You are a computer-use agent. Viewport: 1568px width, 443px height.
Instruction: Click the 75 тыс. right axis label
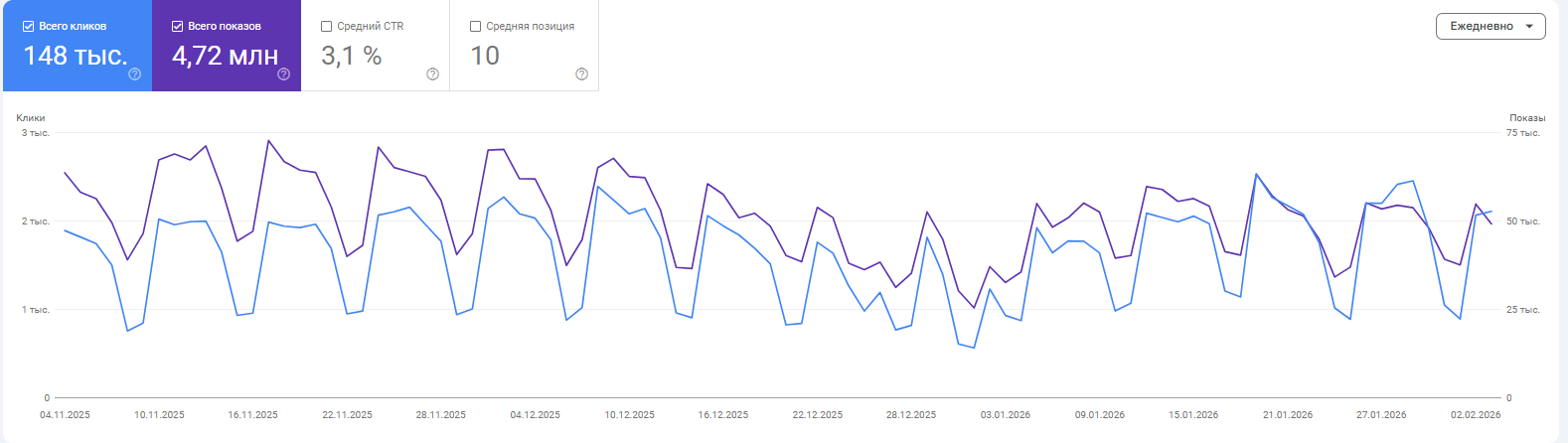coord(1523,133)
